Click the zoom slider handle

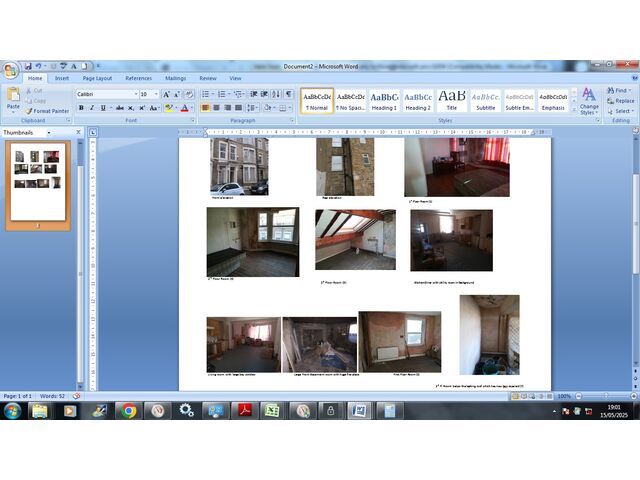pyautogui.click(x=606, y=396)
